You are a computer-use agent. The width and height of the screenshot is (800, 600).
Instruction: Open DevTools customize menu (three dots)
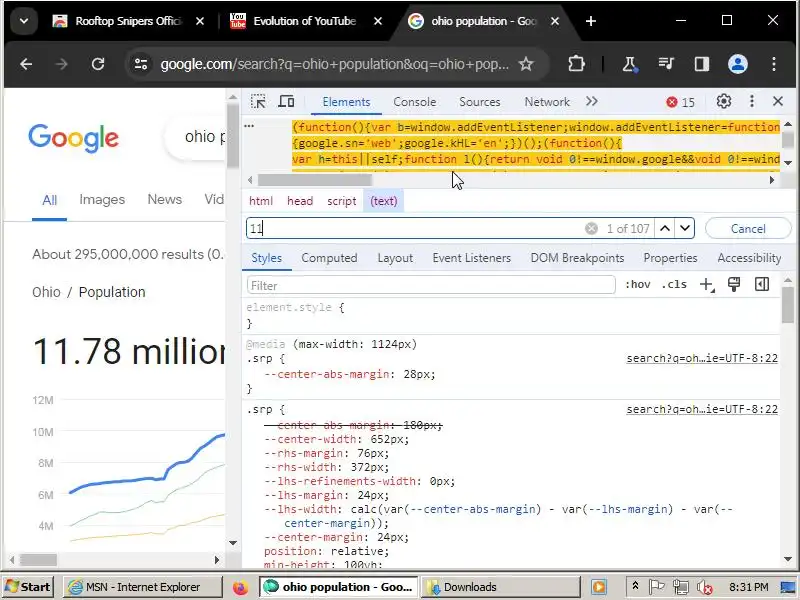tap(752, 102)
